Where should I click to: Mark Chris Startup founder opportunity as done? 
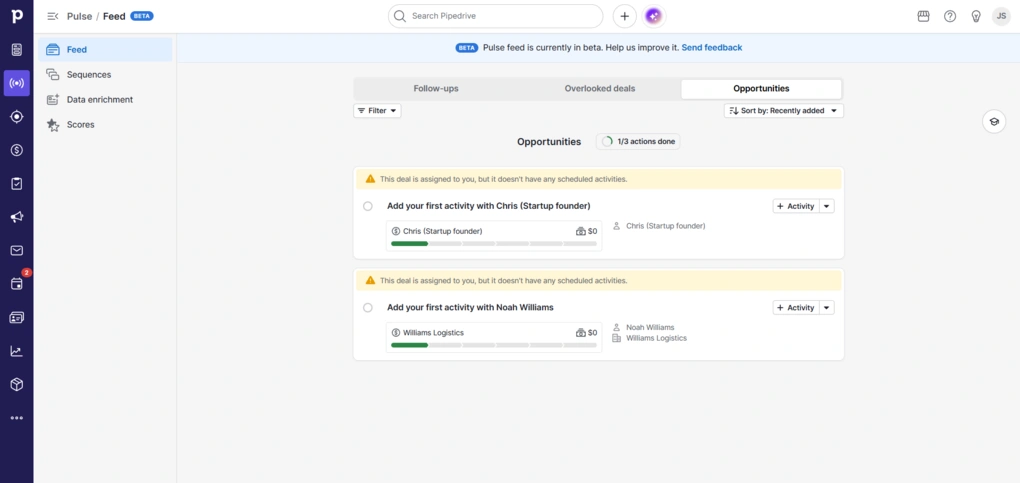pos(368,206)
